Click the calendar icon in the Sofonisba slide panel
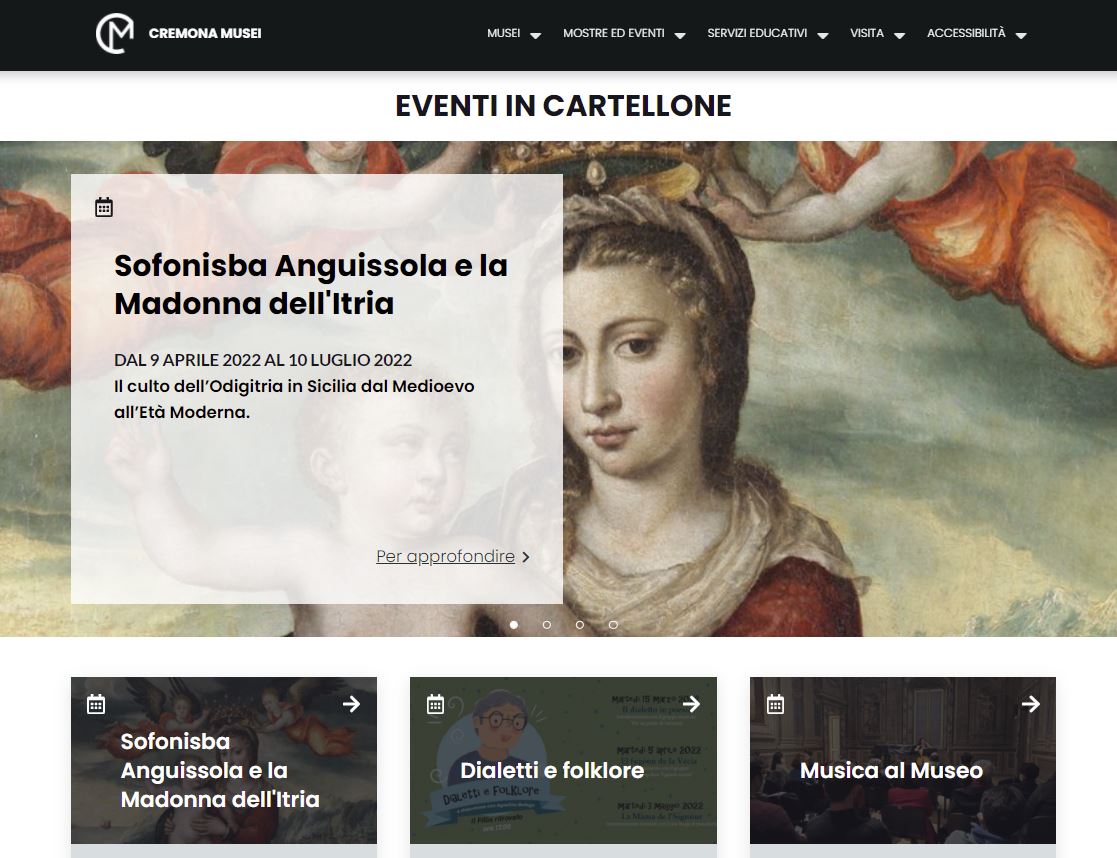1117x858 pixels. [x=104, y=207]
